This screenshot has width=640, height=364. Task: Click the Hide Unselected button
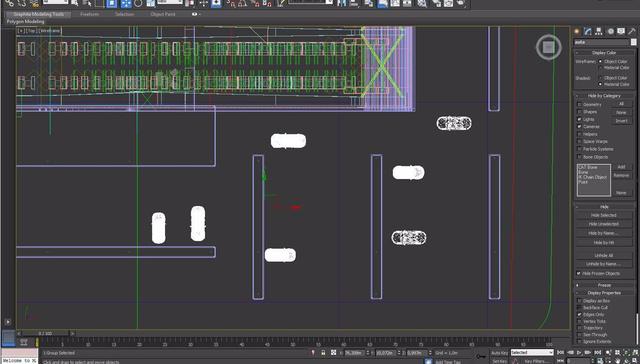[604, 224]
